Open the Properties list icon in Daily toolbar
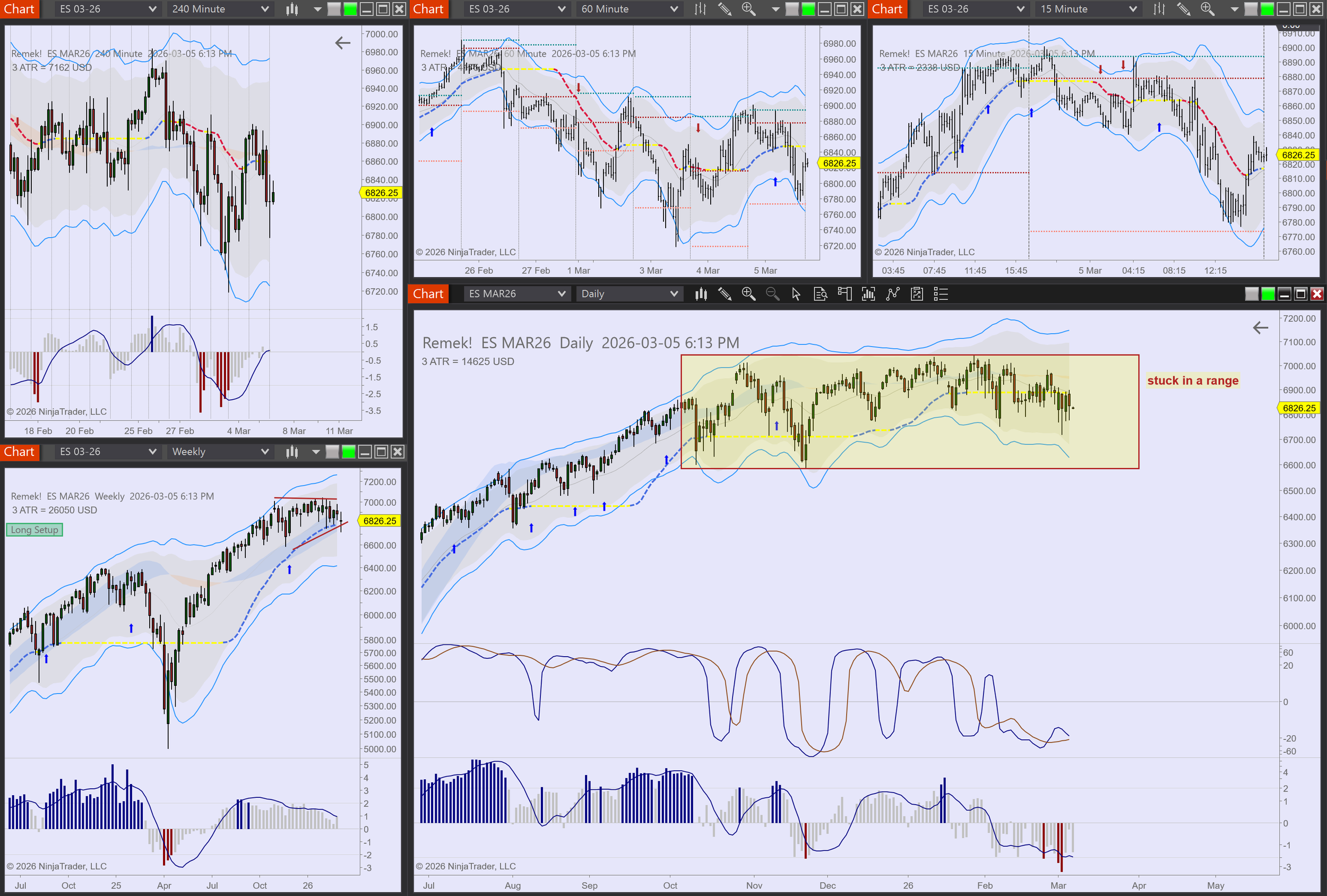The width and height of the screenshot is (1327, 896). click(941, 294)
